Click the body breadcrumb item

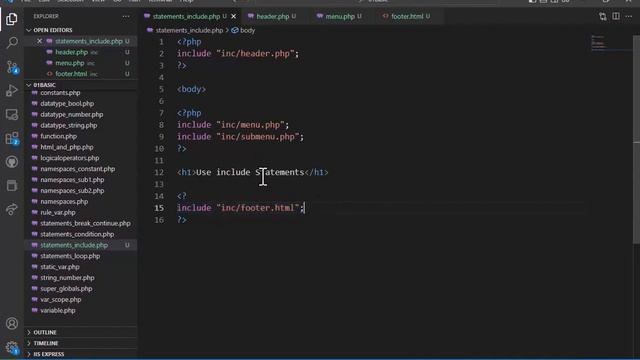[x=247, y=30]
